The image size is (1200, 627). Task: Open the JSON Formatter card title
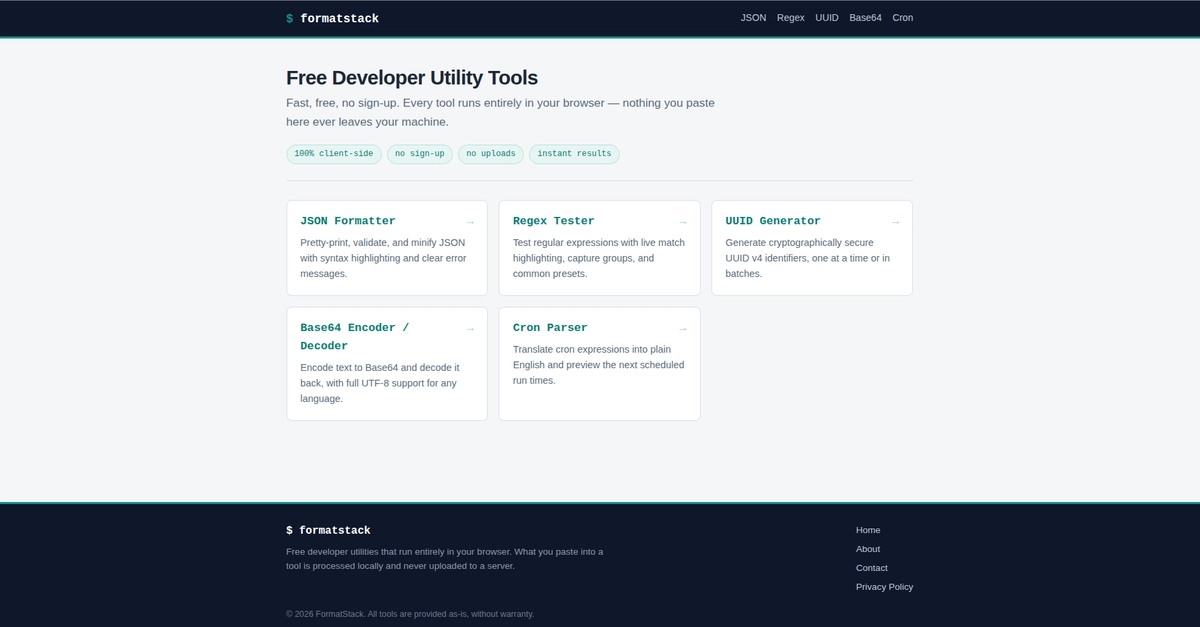[x=348, y=221]
